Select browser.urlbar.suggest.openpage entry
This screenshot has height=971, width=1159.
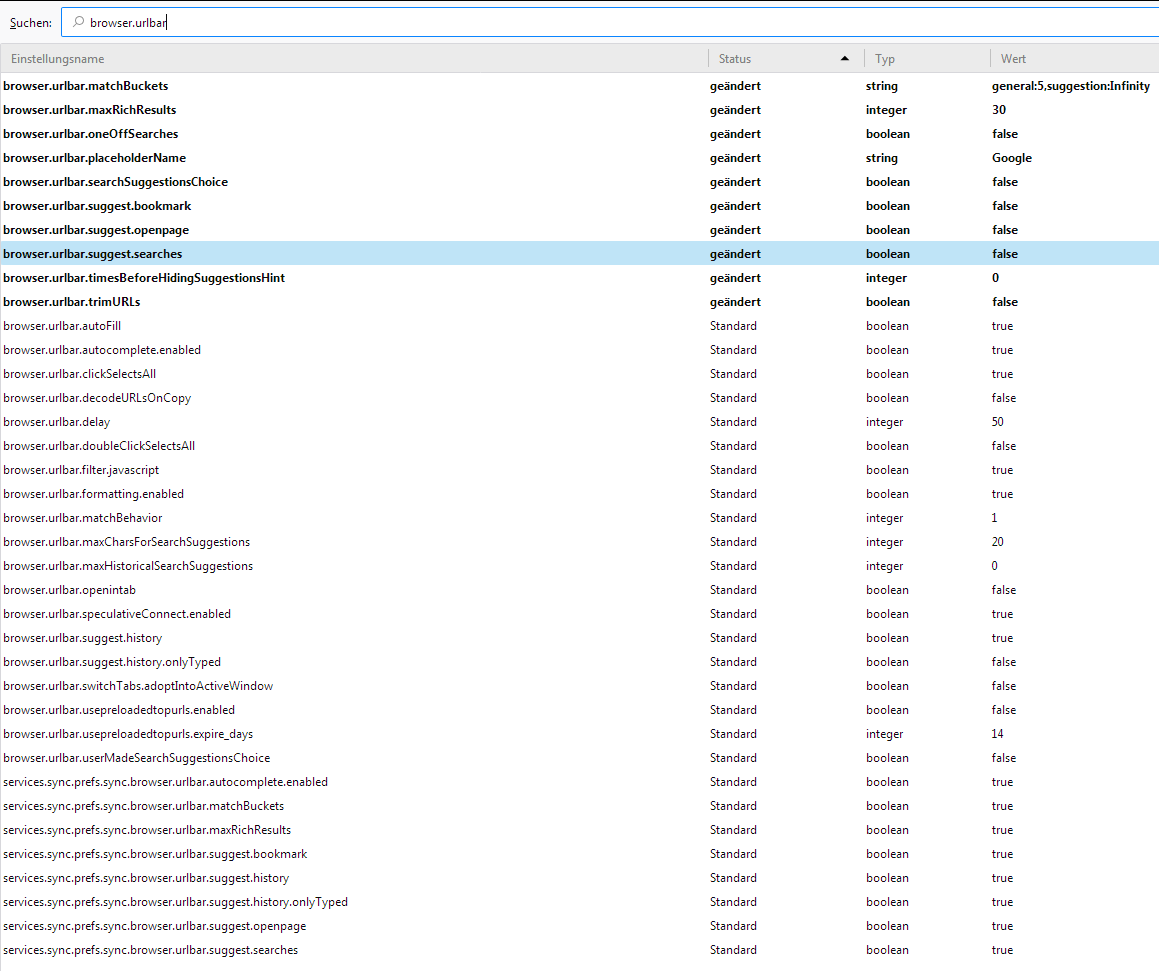[x=580, y=230]
